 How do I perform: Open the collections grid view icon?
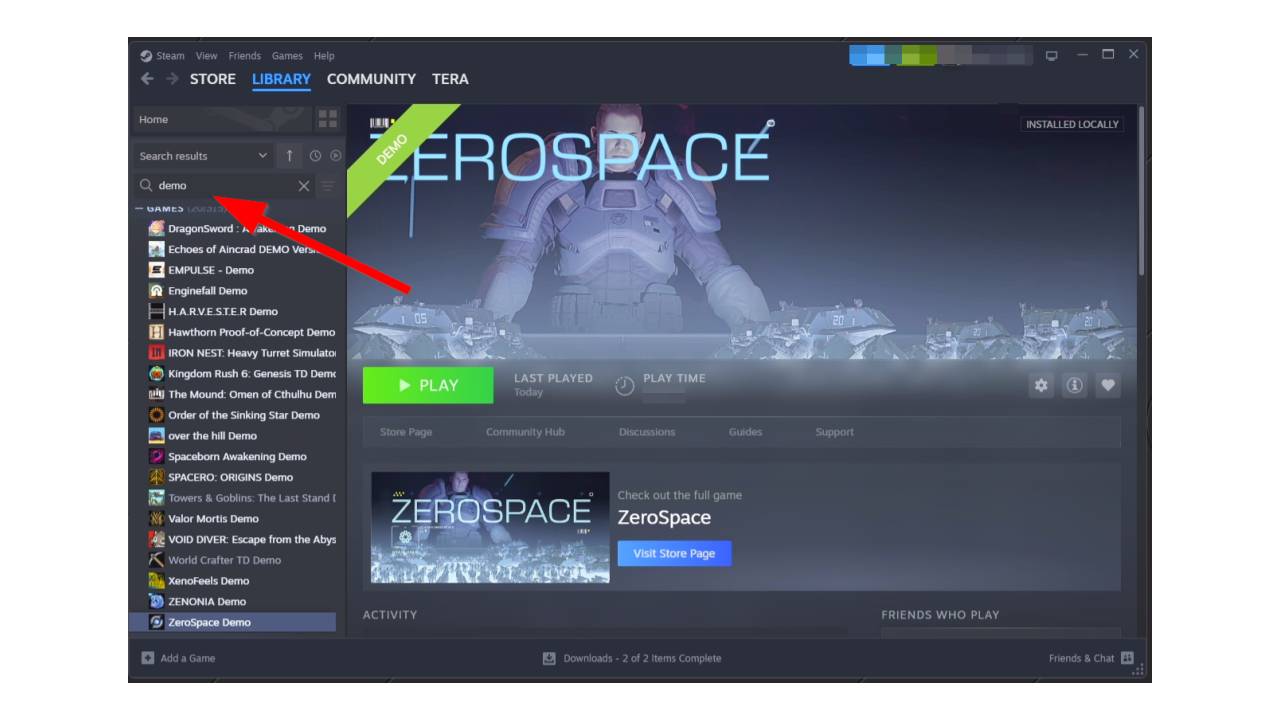tap(328, 120)
